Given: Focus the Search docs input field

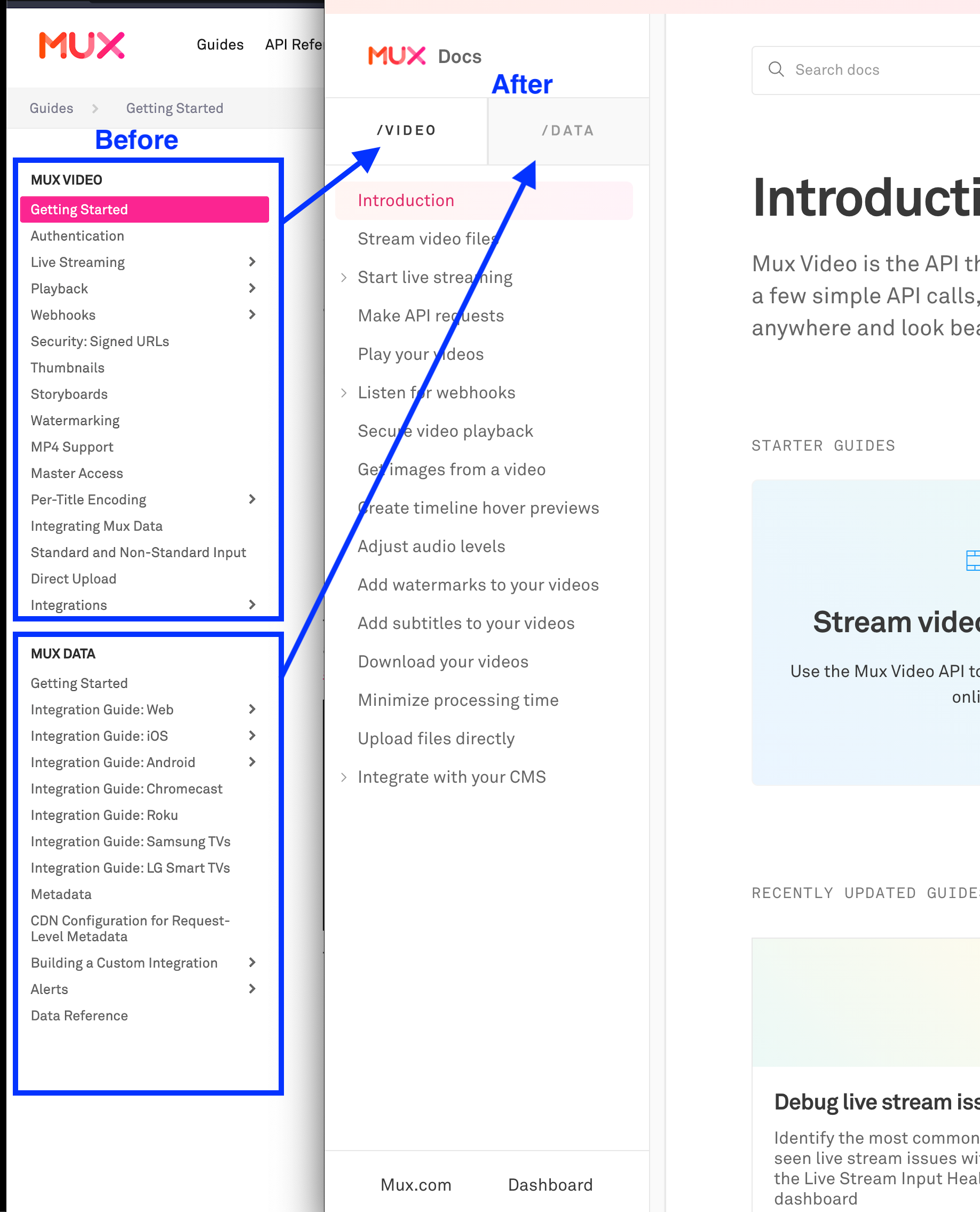Looking at the screenshot, I should tap(866, 70).
